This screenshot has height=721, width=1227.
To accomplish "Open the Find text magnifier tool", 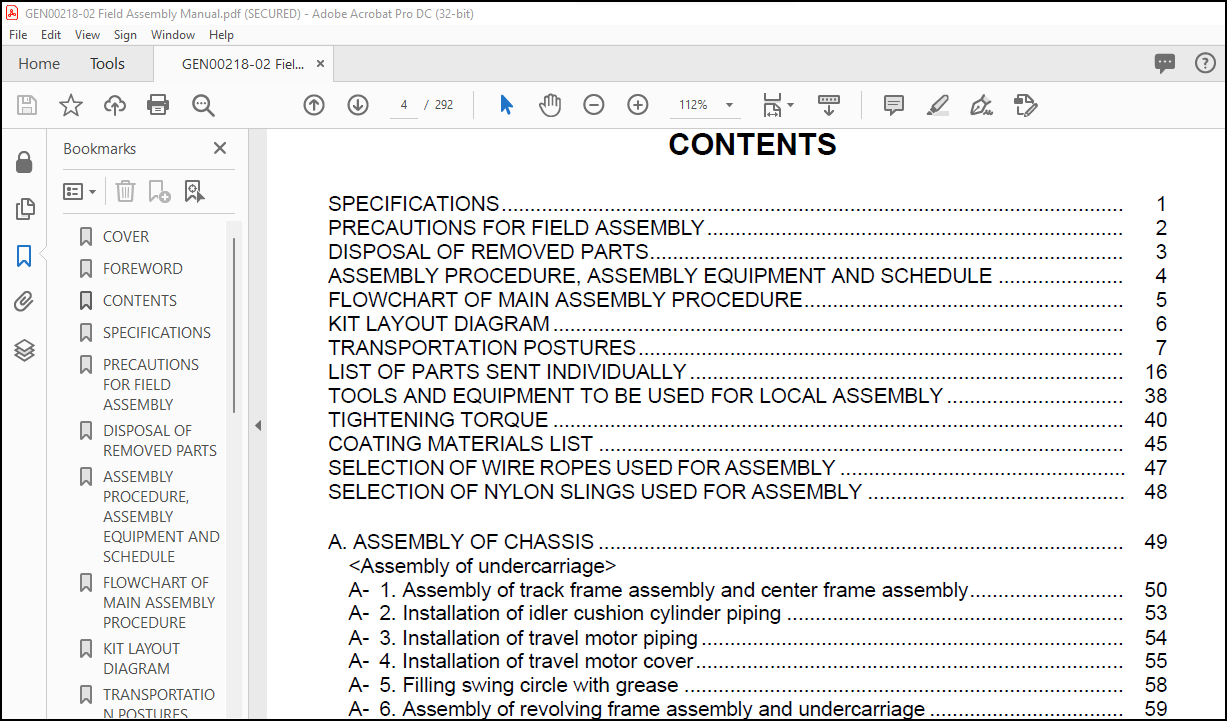I will 203,105.
